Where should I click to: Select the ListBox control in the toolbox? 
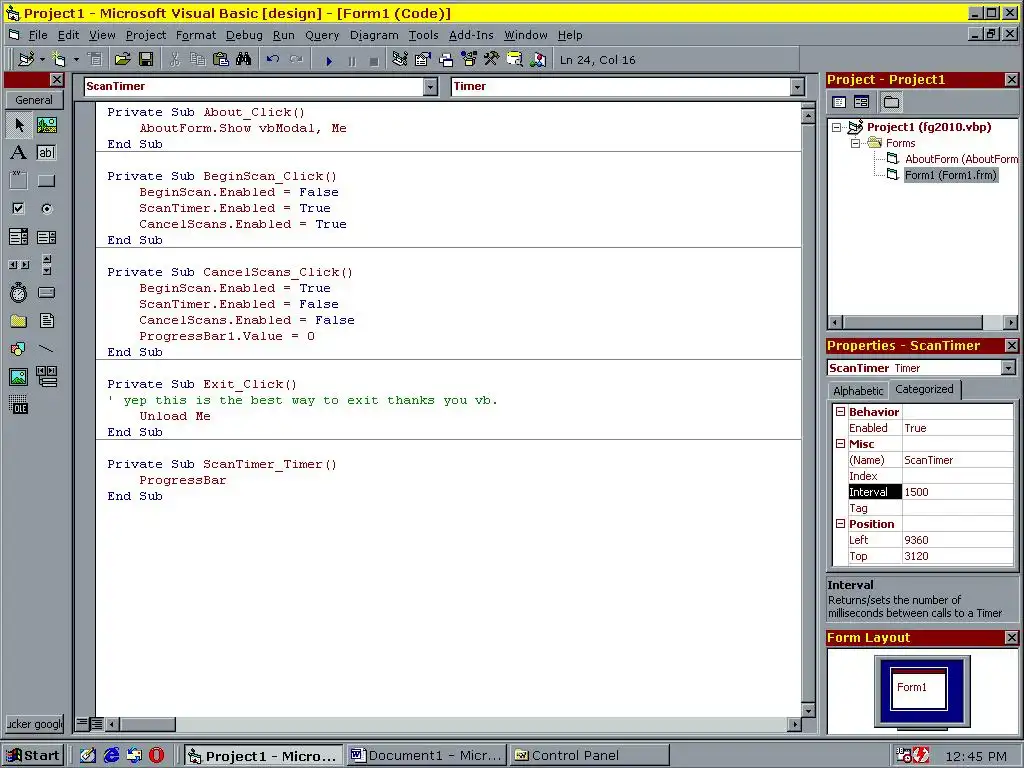coord(46,236)
